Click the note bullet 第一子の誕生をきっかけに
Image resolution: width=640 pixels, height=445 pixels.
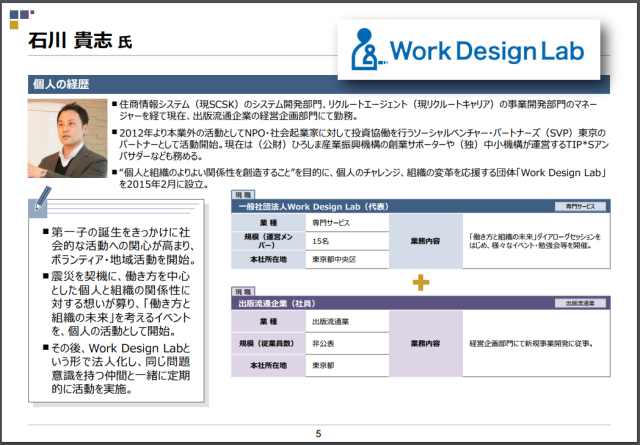click(119, 246)
